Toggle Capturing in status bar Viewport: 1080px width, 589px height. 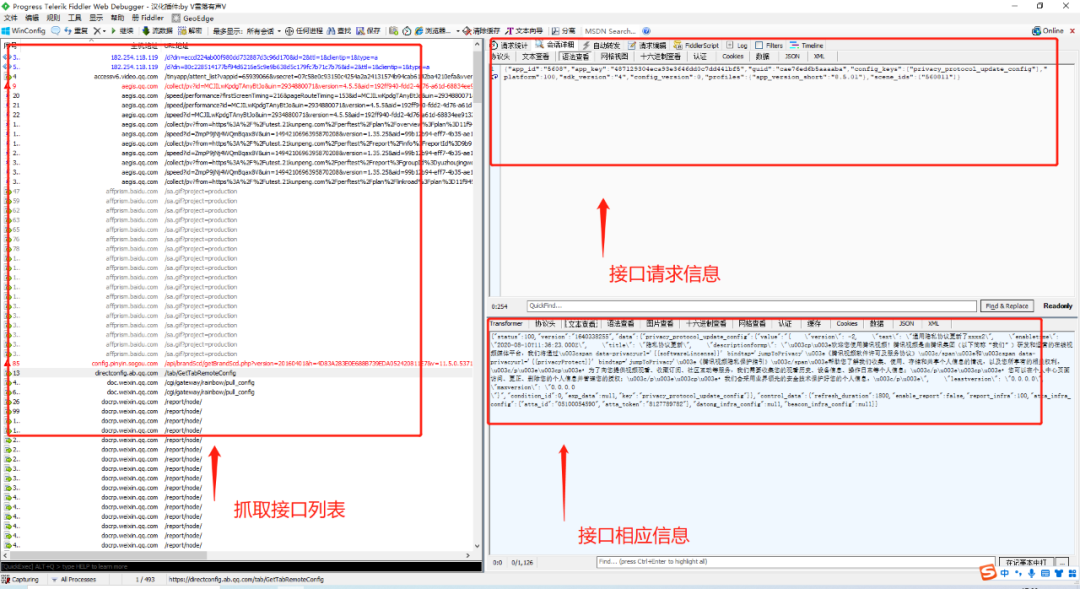point(21,579)
